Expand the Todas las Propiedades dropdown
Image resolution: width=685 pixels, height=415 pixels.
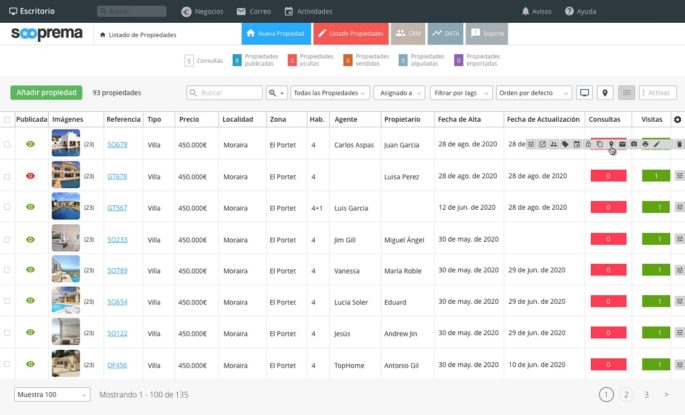(329, 93)
